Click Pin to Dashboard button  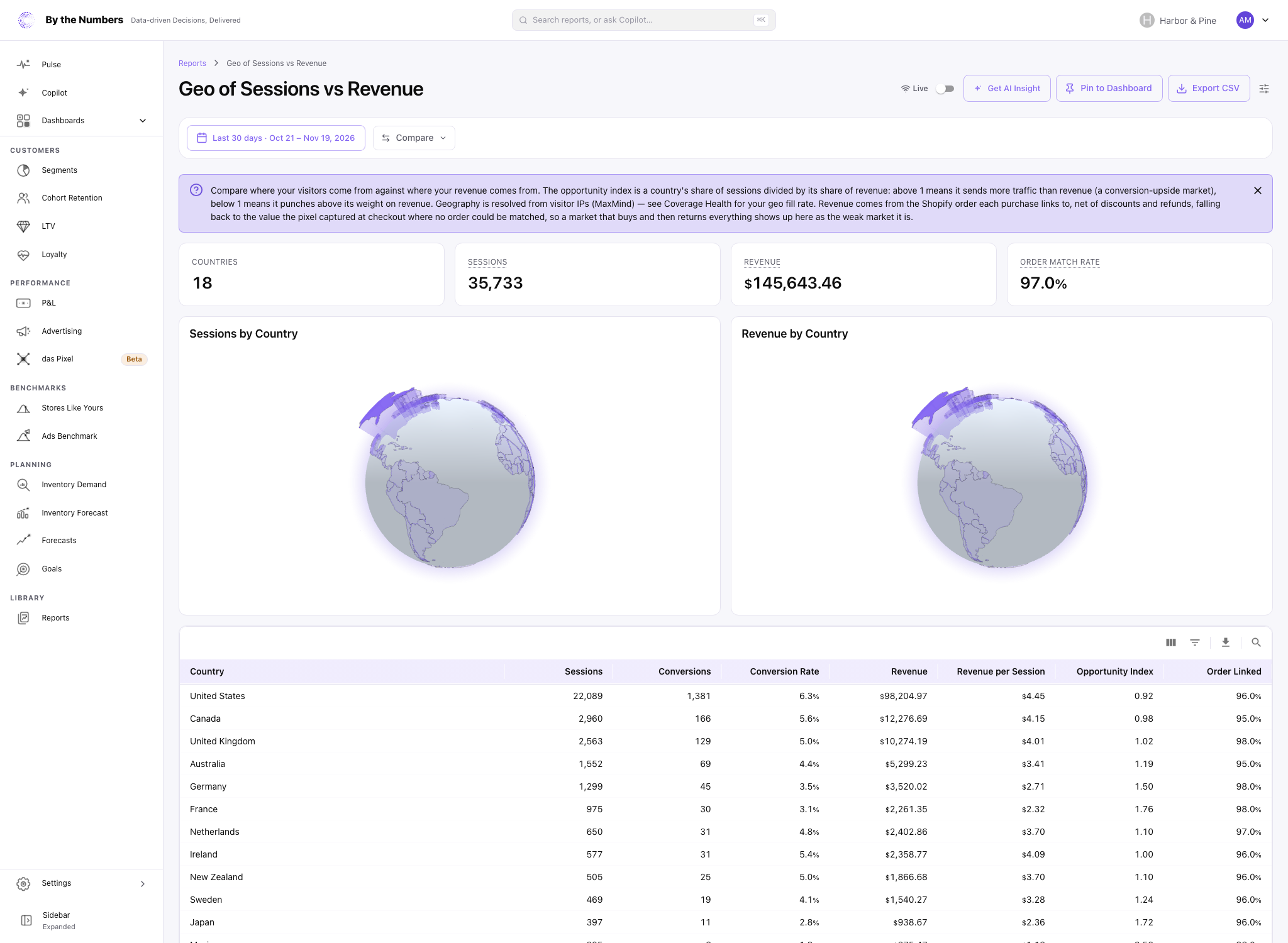click(1109, 89)
